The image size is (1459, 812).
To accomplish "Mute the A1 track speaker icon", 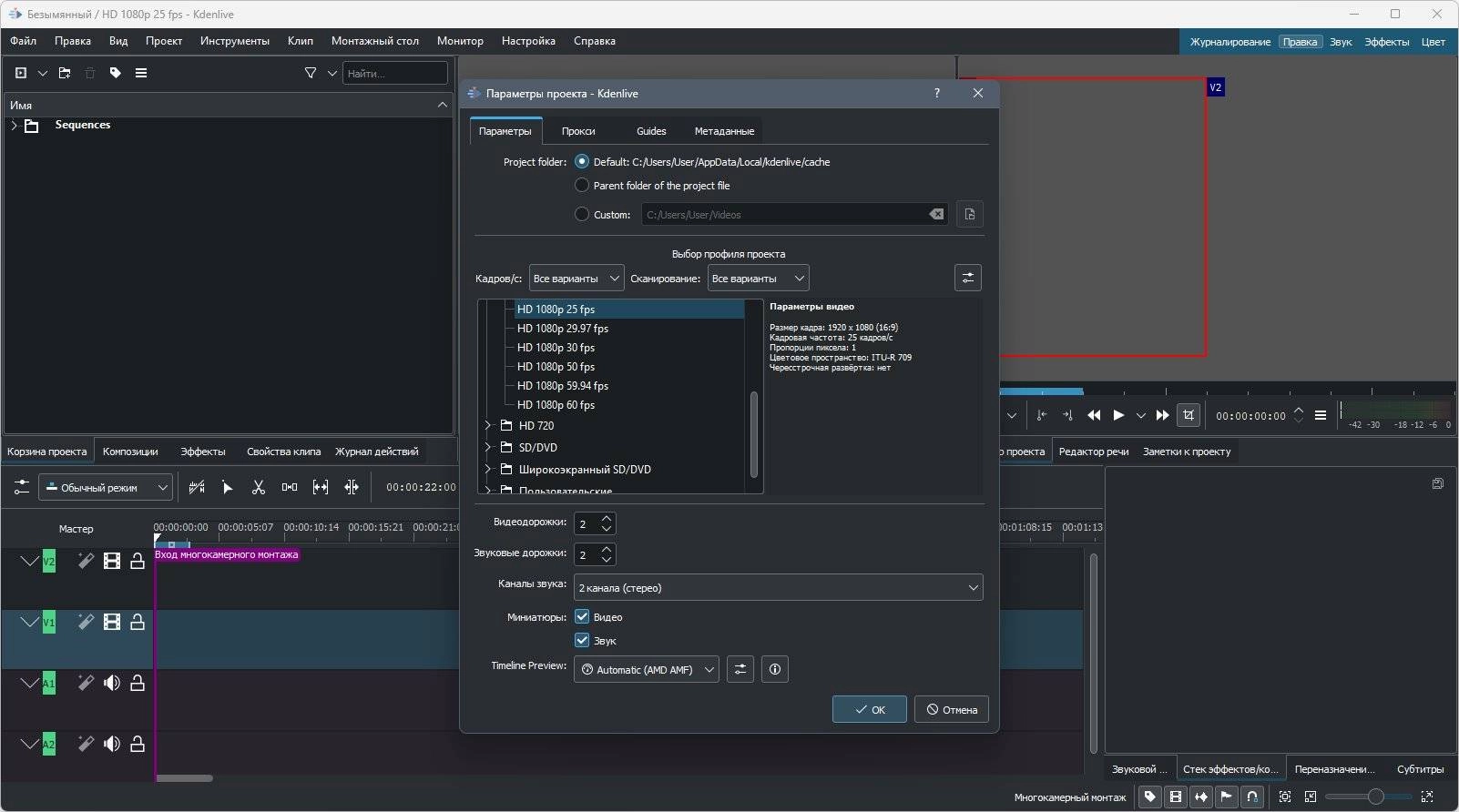I will click(x=112, y=683).
